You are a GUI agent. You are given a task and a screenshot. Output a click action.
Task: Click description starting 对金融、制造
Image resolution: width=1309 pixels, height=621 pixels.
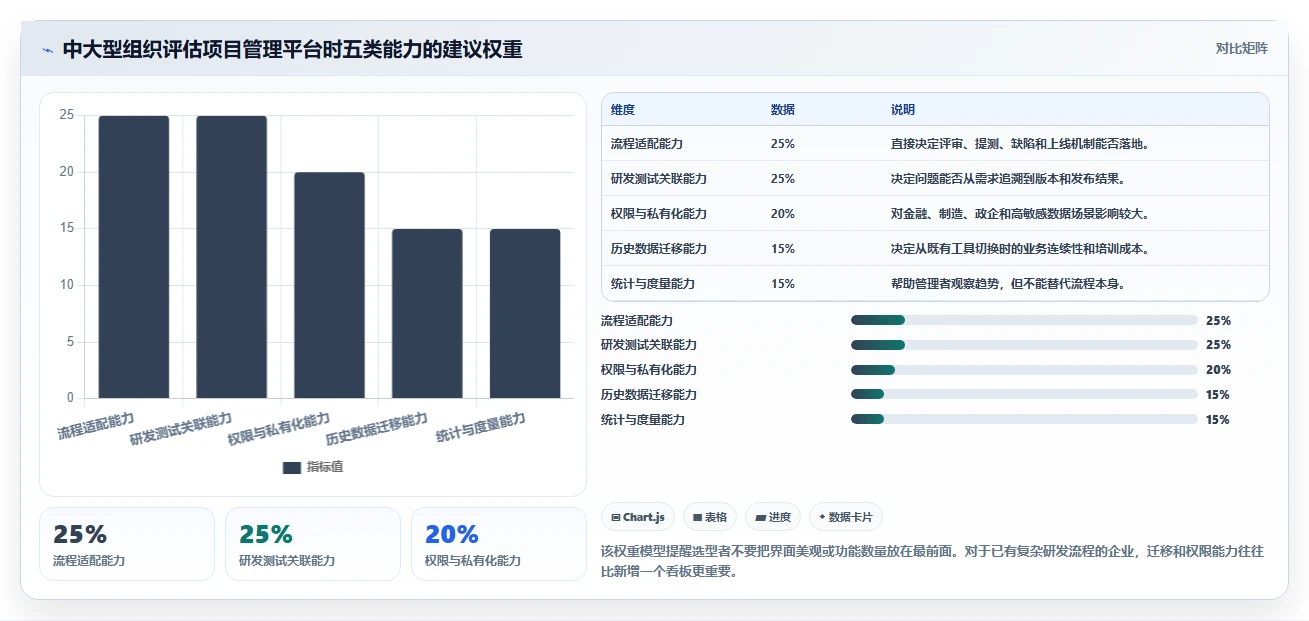1020,214
